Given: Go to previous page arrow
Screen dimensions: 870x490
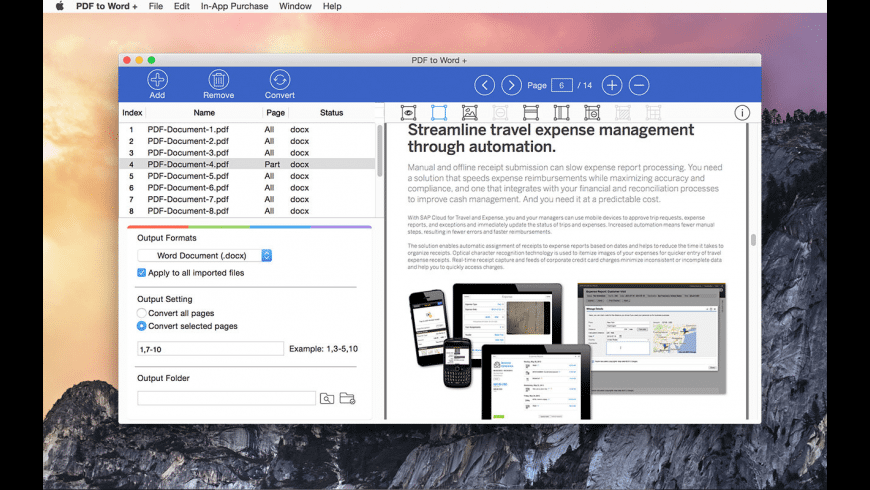Looking at the screenshot, I should (x=485, y=85).
